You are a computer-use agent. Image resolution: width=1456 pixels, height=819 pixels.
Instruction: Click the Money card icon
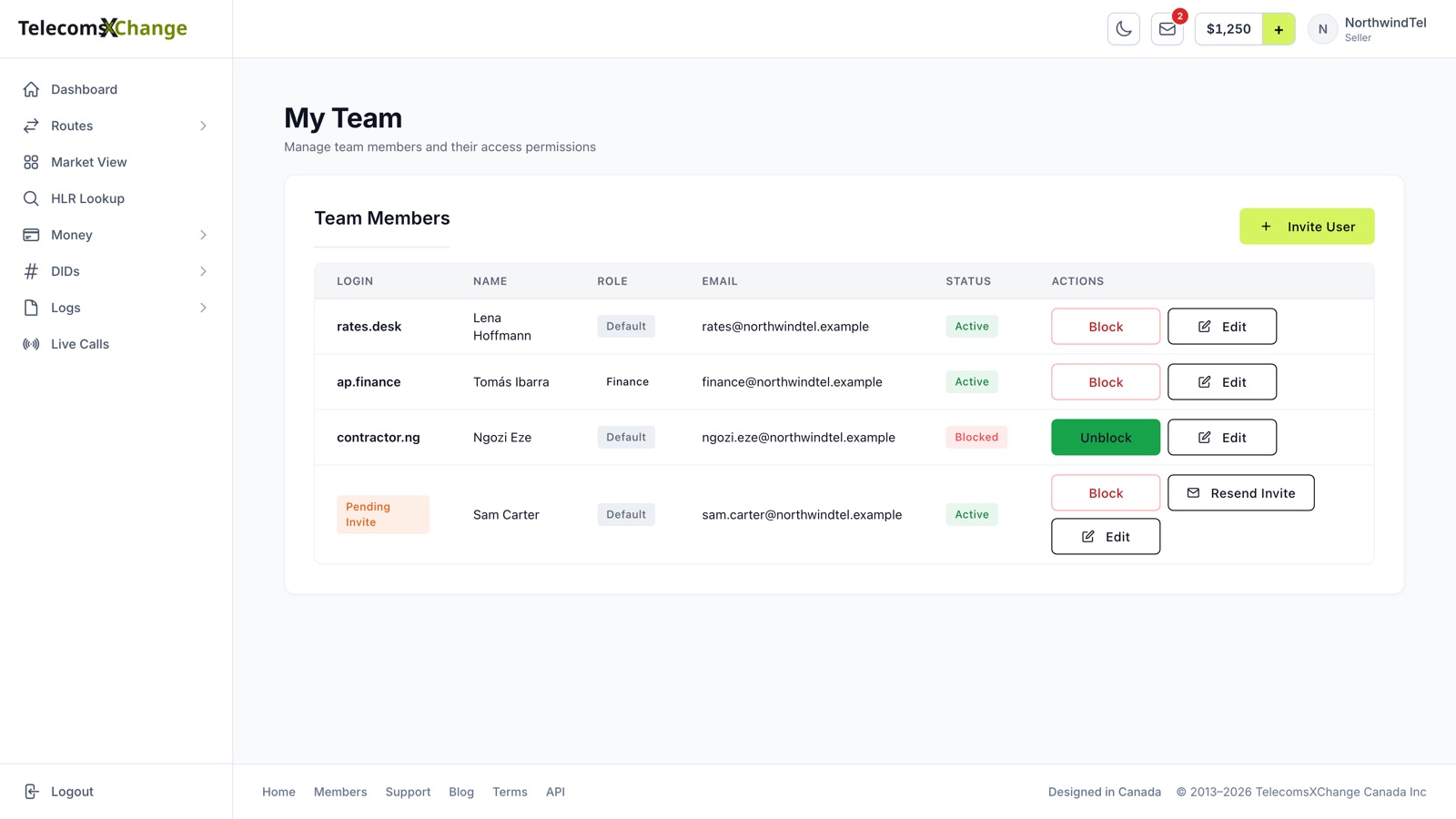click(31, 235)
